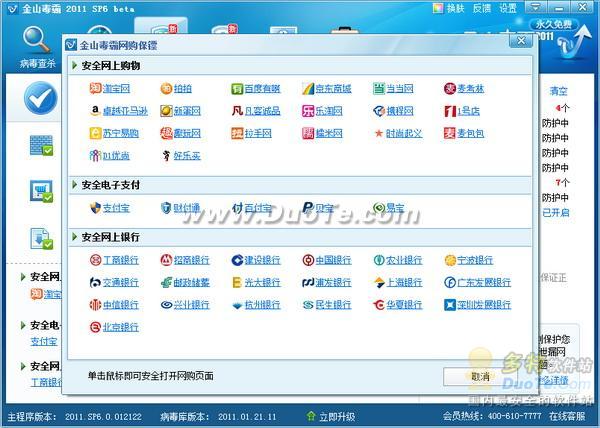Click the 京东商城 shop icon
Screen dimensions: 600x428
click(x=308, y=89)
